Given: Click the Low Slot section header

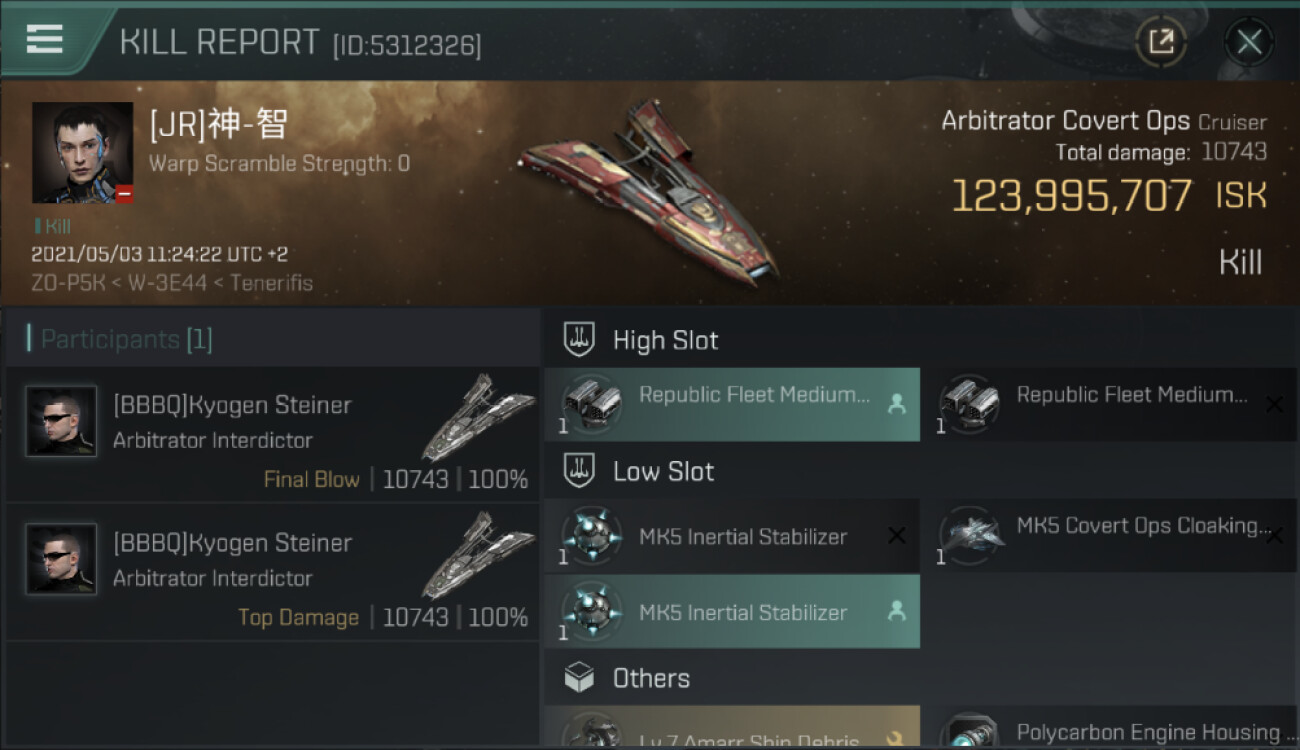Looking at the screenshot, I should 663,471.
